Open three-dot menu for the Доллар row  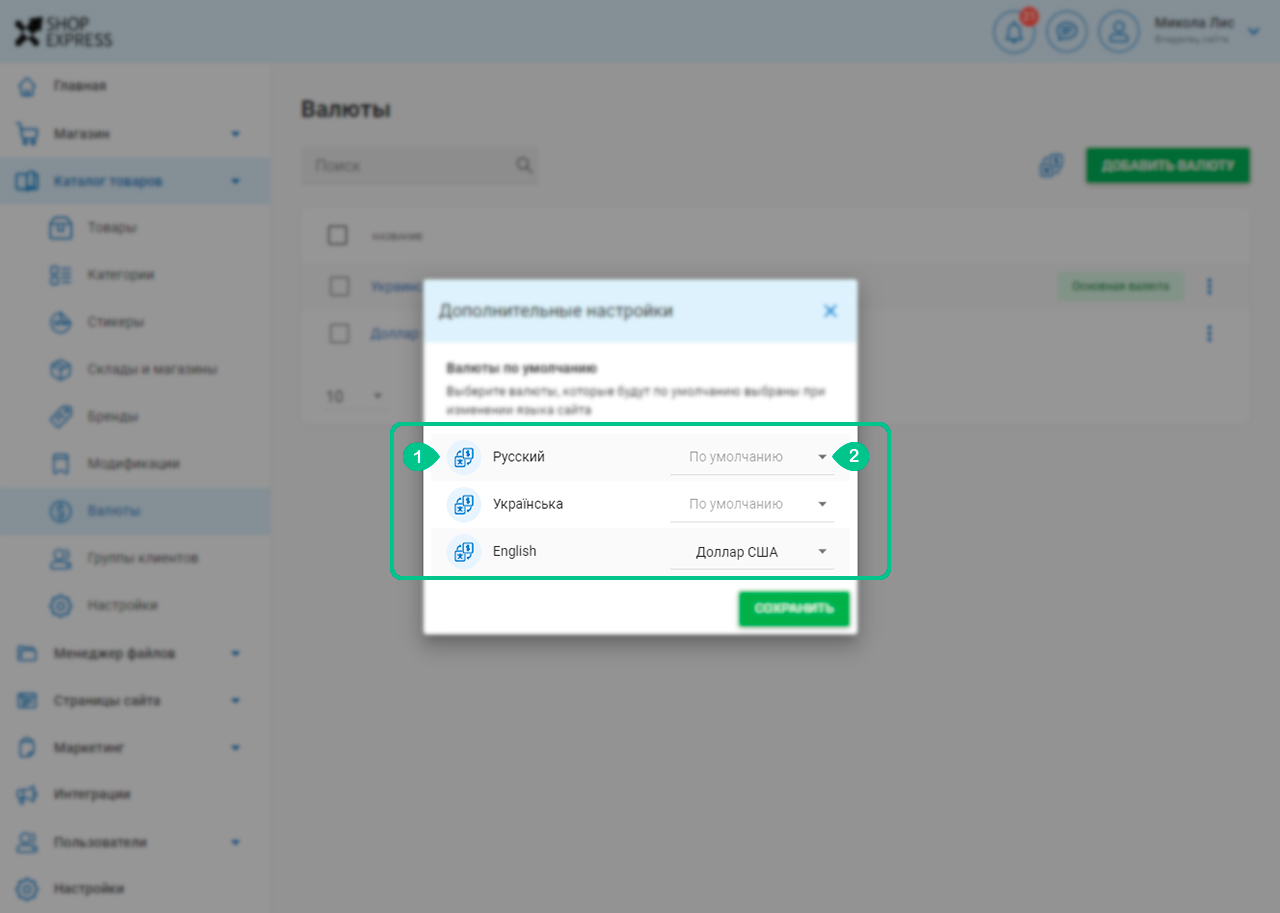pyautogui.click(x=1210, y=333)
